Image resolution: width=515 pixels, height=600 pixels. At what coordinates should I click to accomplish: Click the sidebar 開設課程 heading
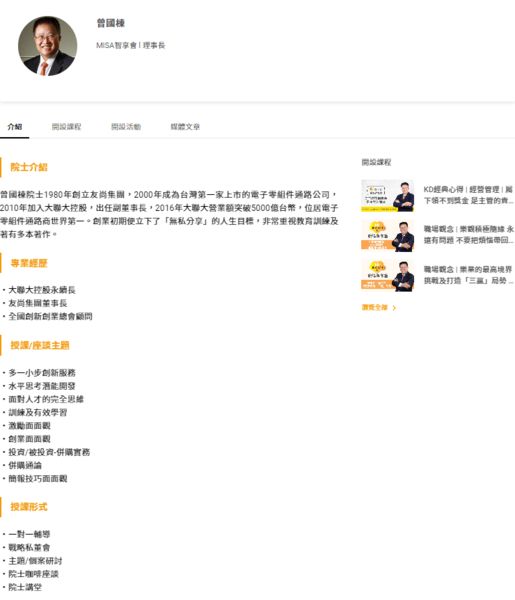376,162
